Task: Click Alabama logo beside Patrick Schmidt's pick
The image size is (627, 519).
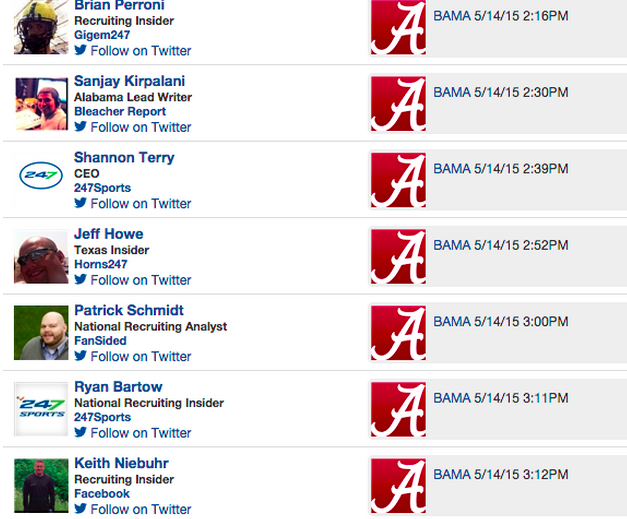Action: coord(398,333)
